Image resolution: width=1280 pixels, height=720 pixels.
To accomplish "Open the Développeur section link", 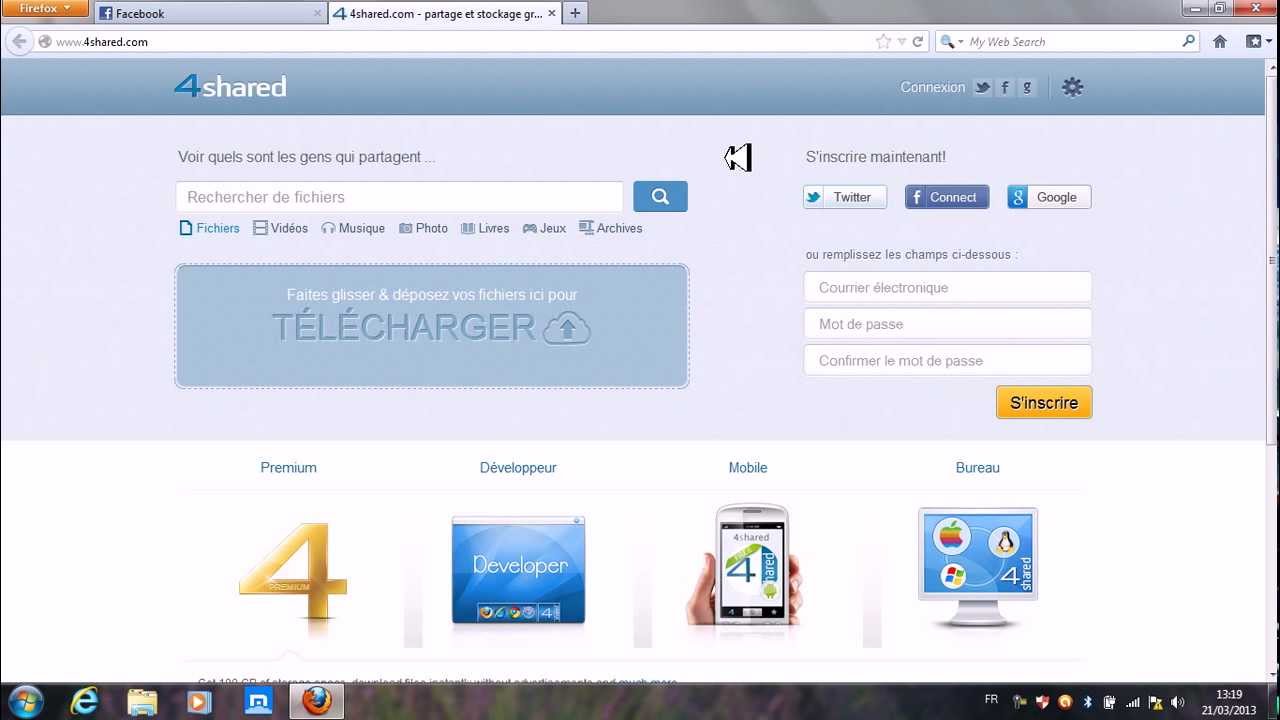I will 518,467.
